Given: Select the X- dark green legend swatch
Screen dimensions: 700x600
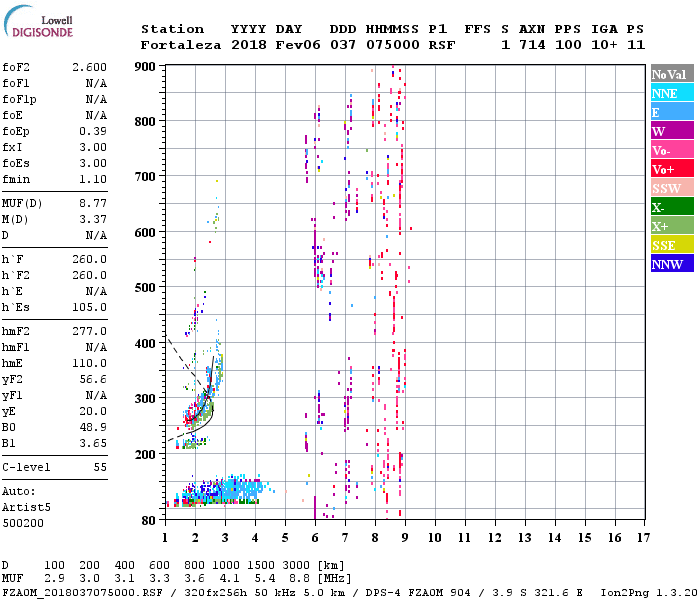Looking at the screenshot, I should point(672,207).
